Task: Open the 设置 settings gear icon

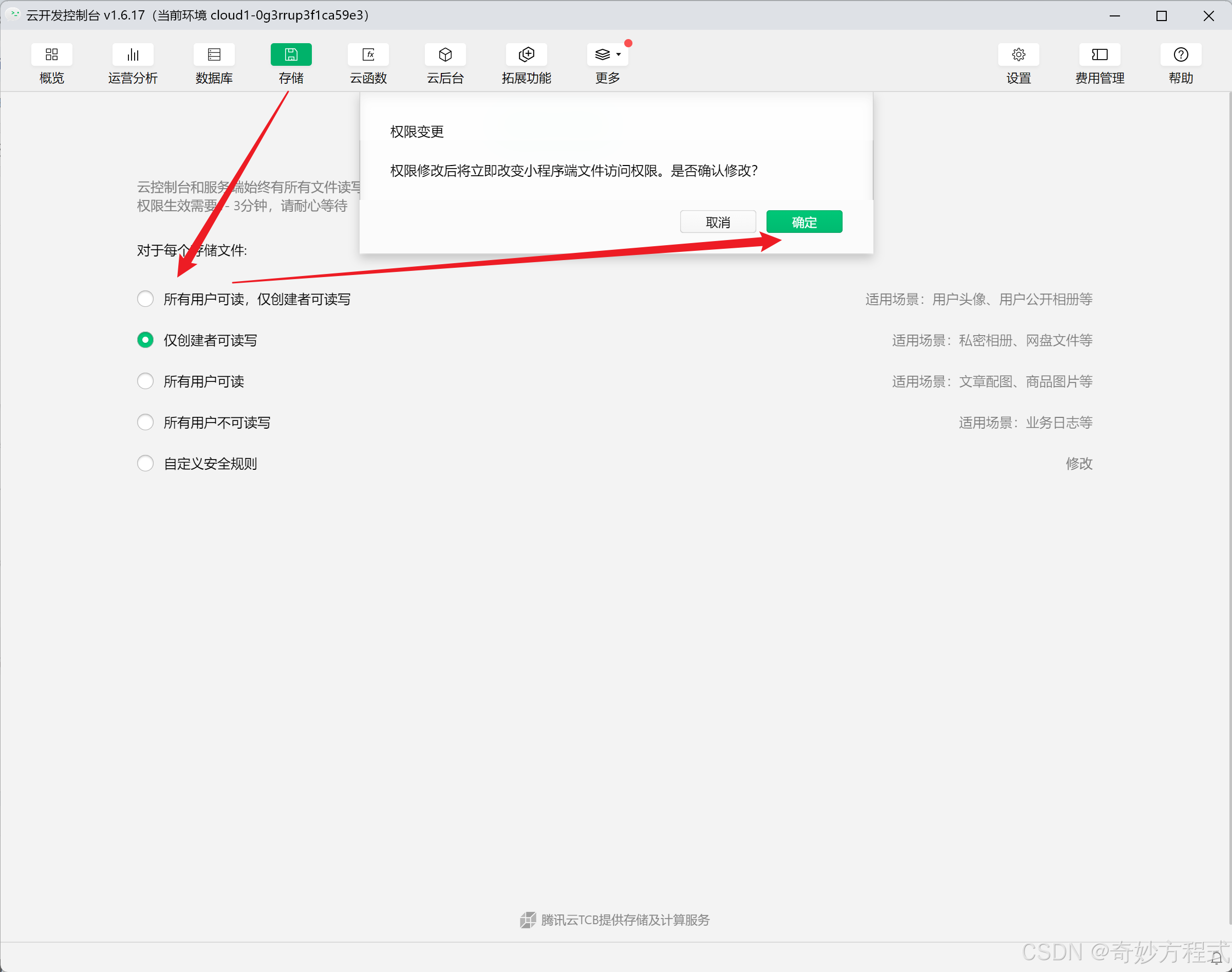Action: click(x=1018, y=55)
